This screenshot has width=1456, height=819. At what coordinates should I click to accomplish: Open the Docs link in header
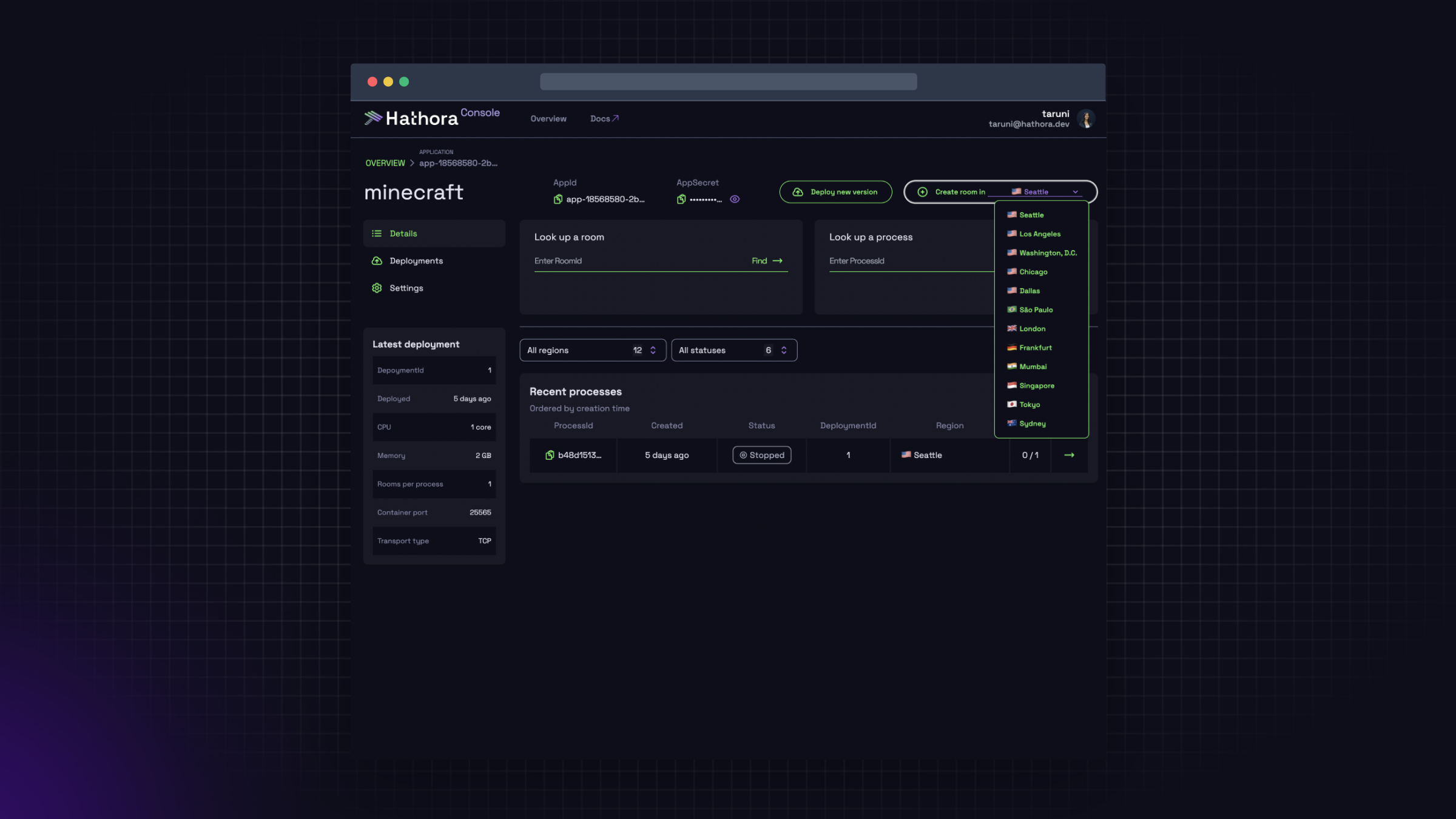click(604, 119)
